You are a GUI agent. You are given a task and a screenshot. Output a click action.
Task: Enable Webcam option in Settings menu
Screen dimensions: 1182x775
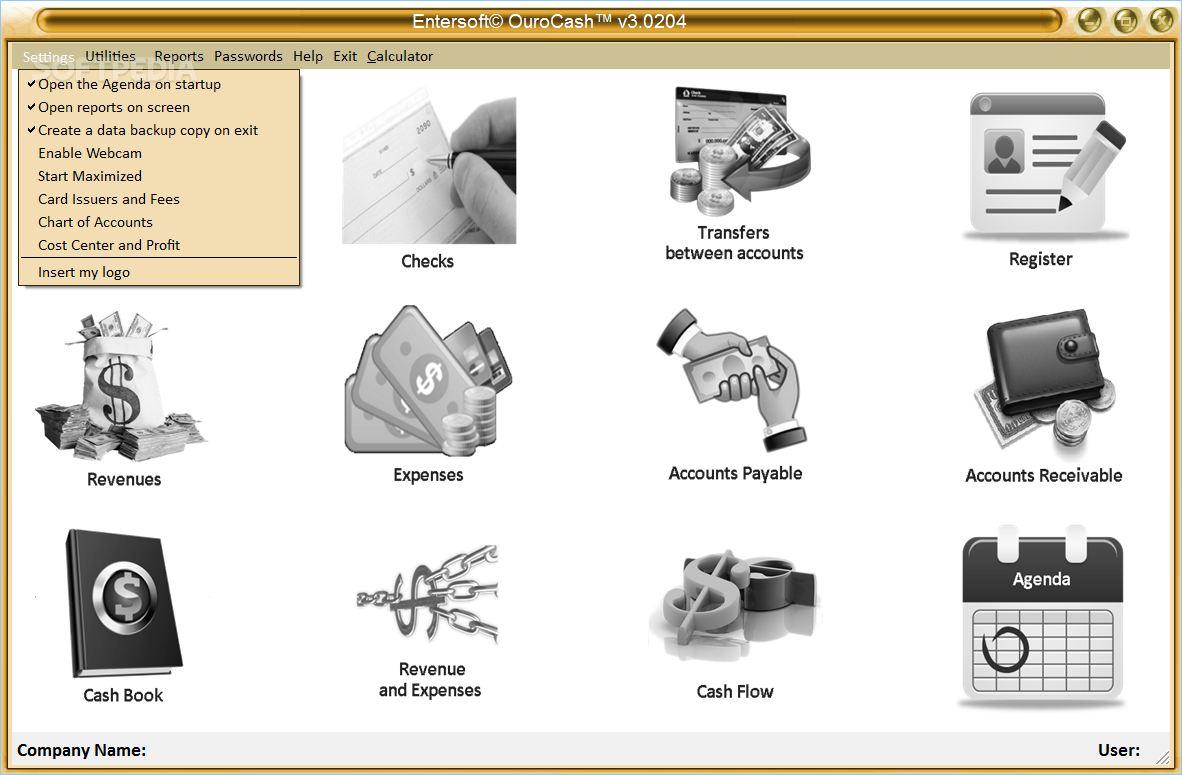coord(159,153)
